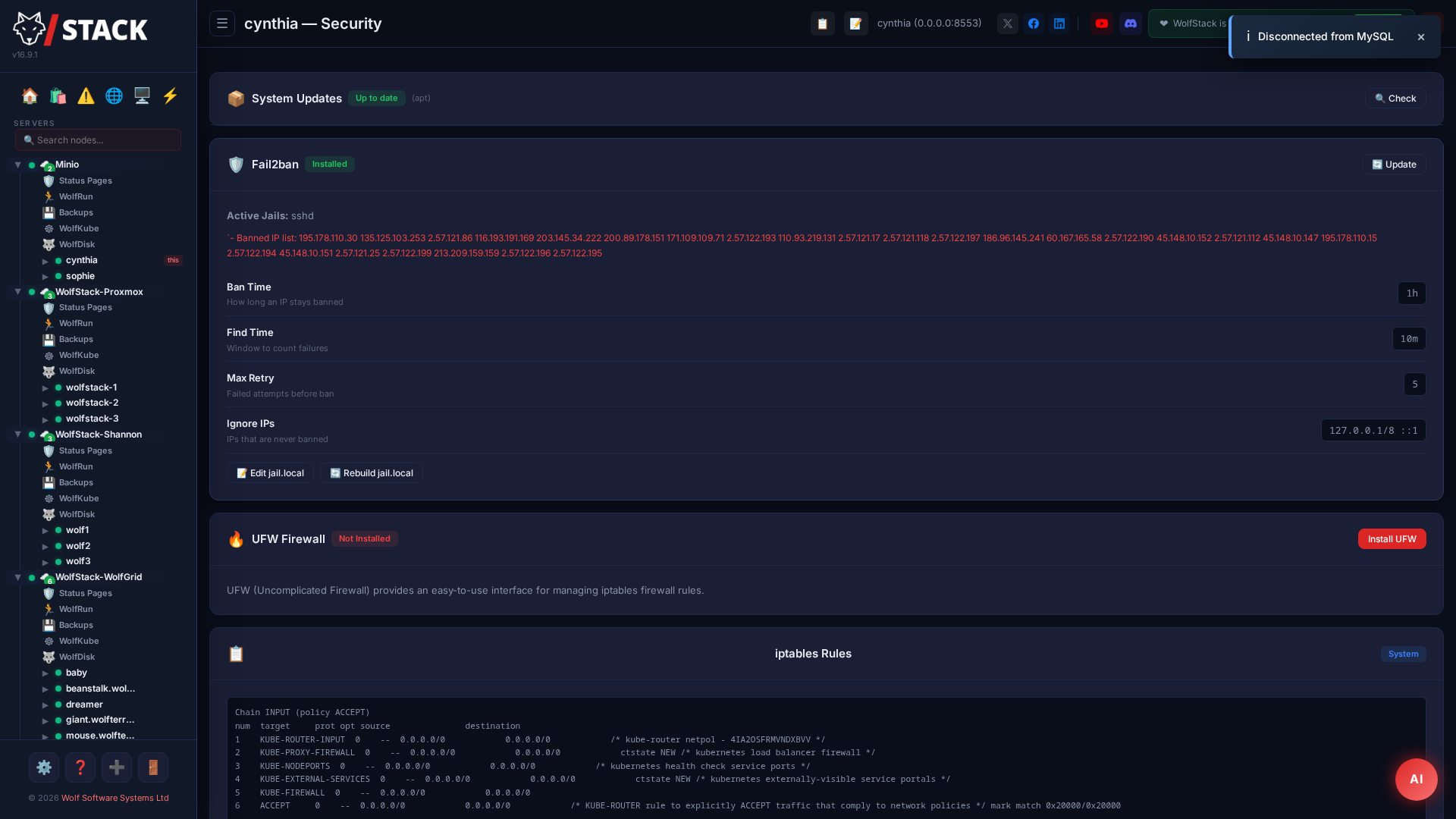Click the Ignore IPs value field
Viewport: 1456px width, 819px height.
click(1373, 431)
